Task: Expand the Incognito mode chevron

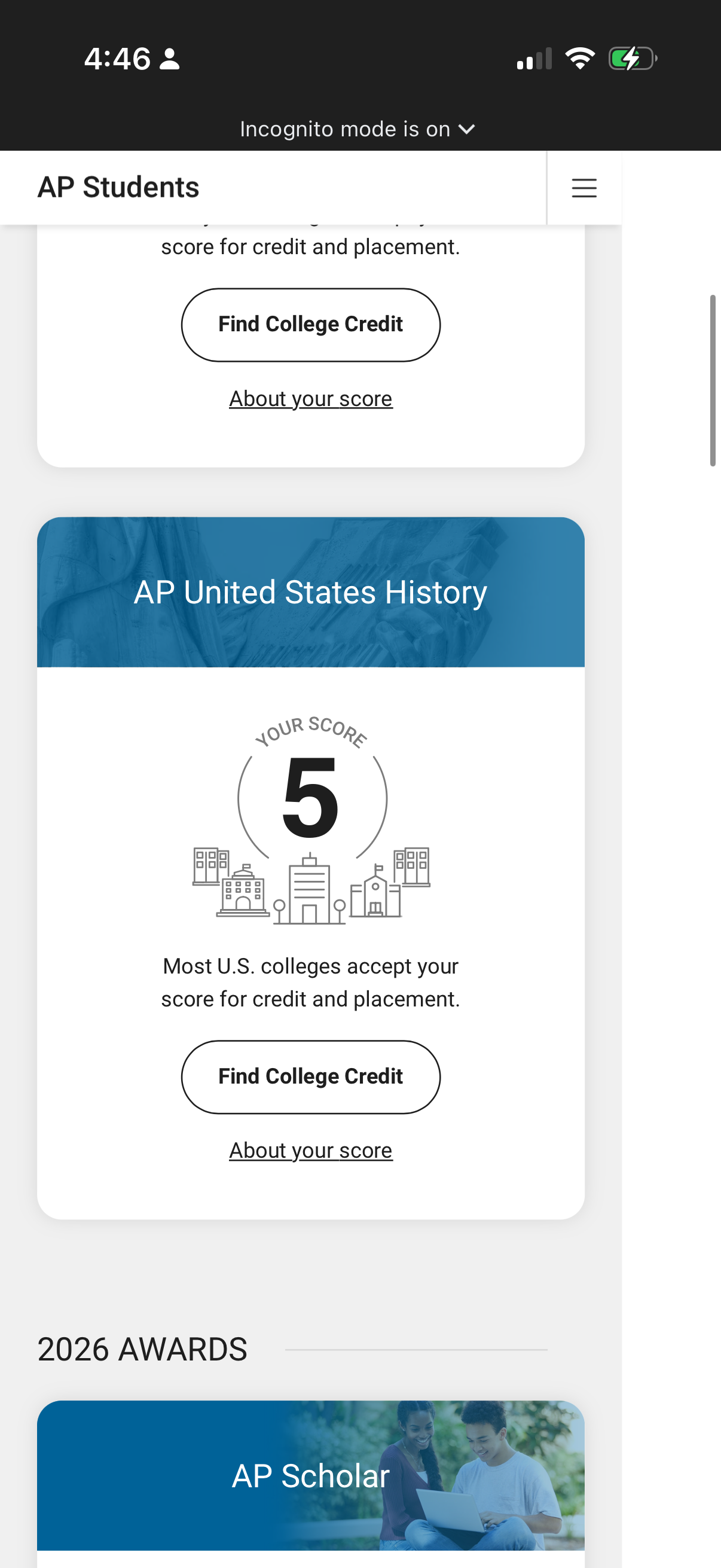Action: (467, 129)
